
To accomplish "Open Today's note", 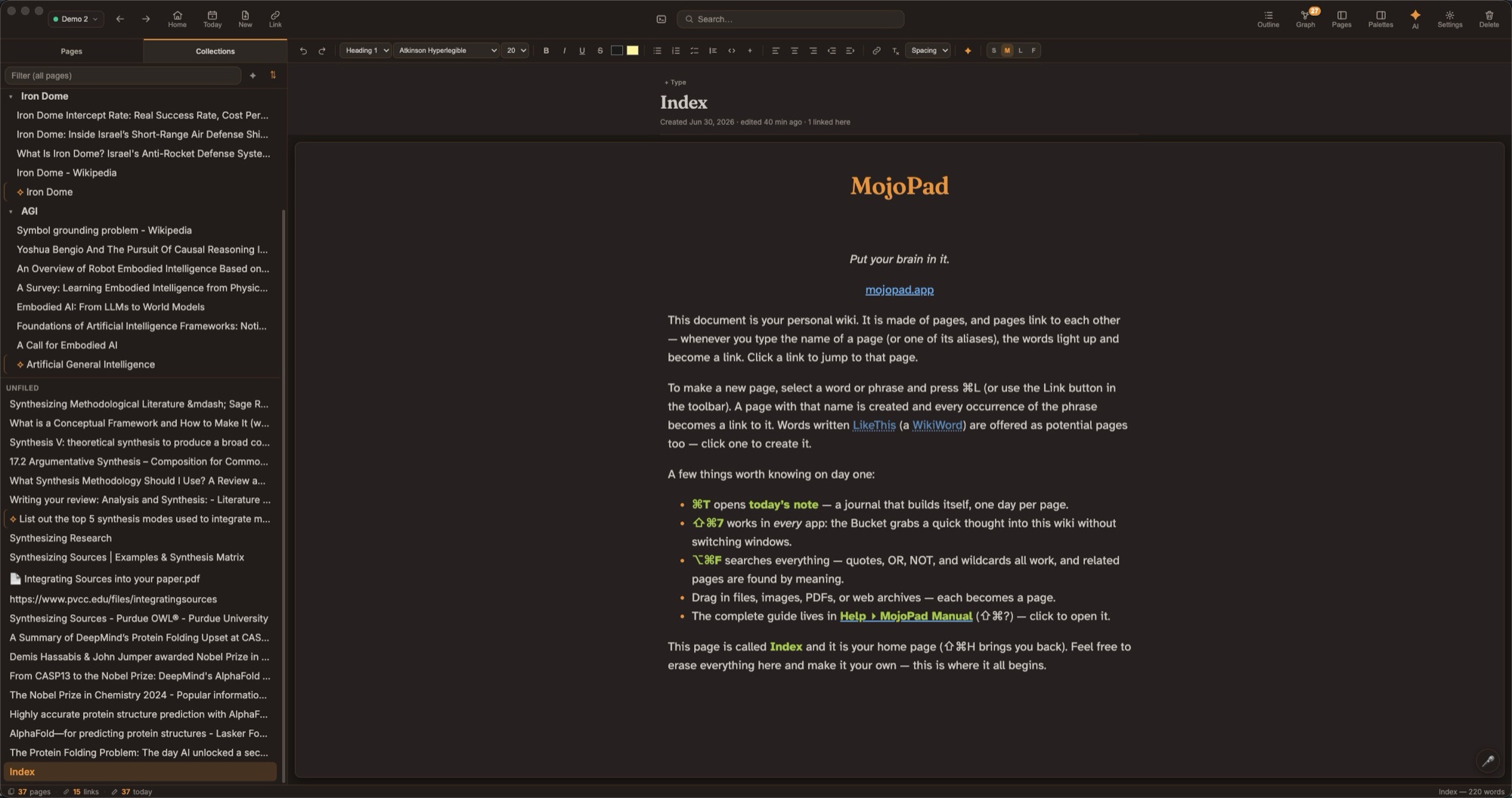I will tap(212, 19).
